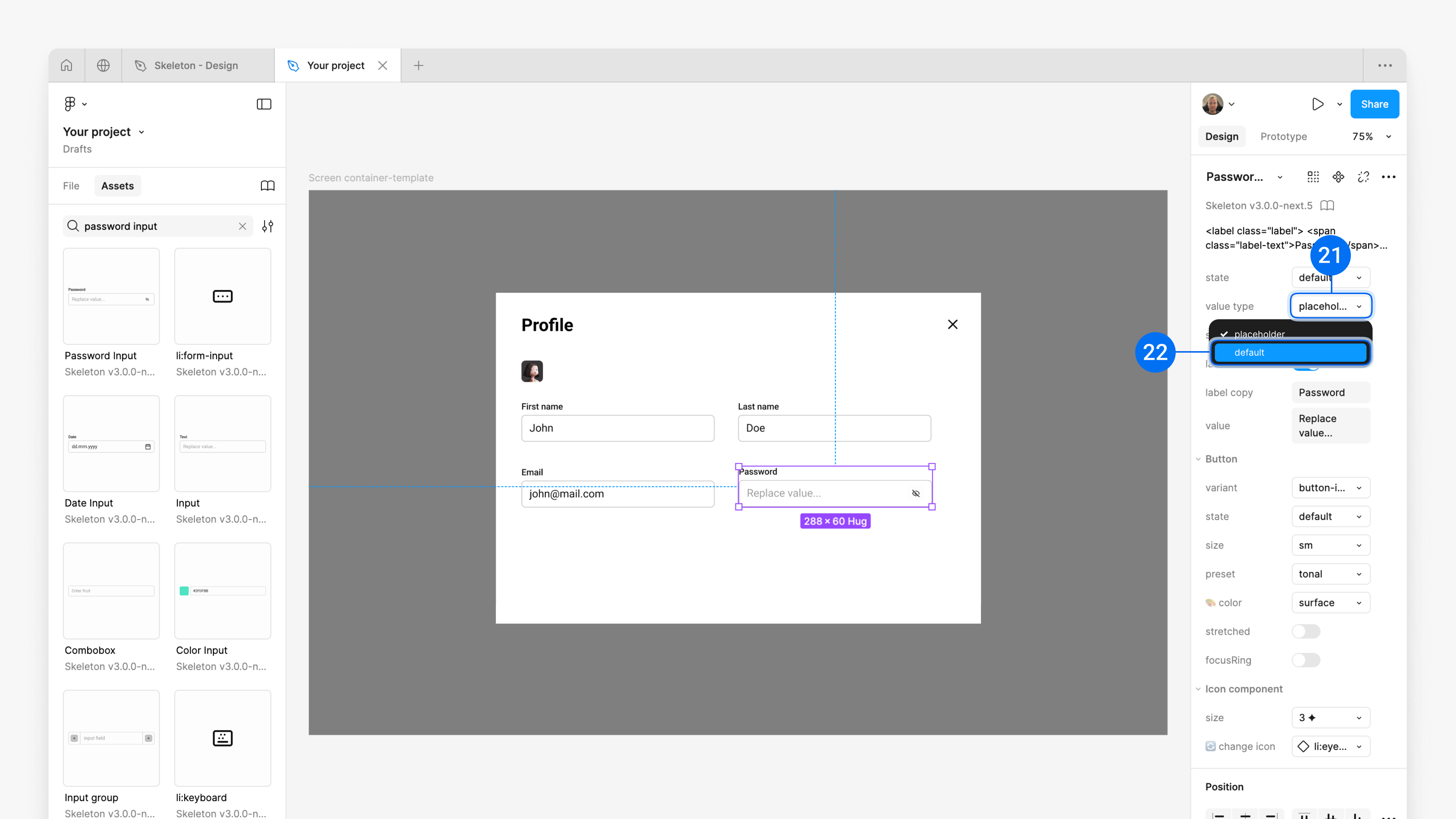The height and width of the screenshot is (819, 1456).
Task: Open asset search filter settings icon
Action: 267,226
